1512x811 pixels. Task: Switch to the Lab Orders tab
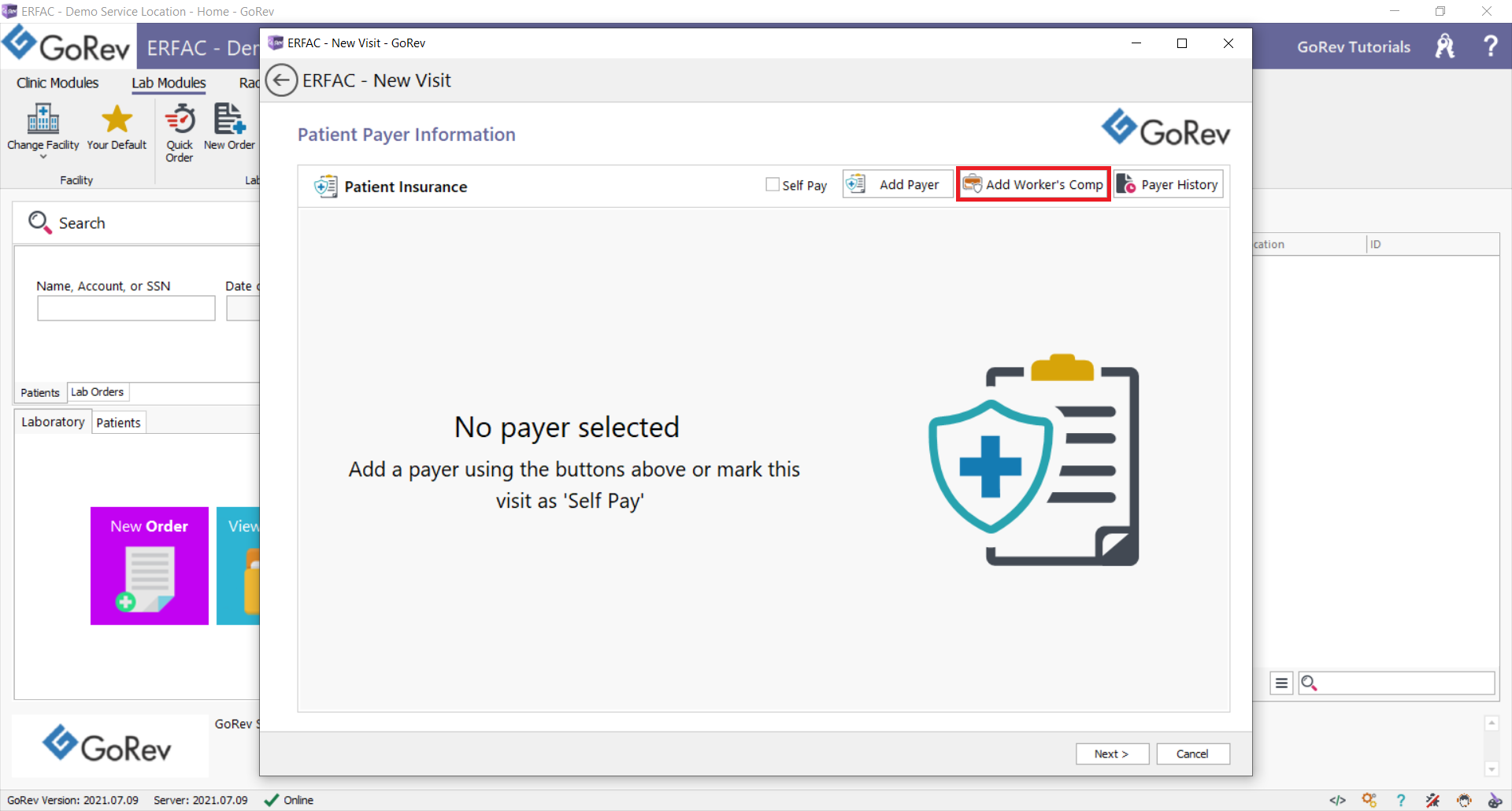(98, 392)
